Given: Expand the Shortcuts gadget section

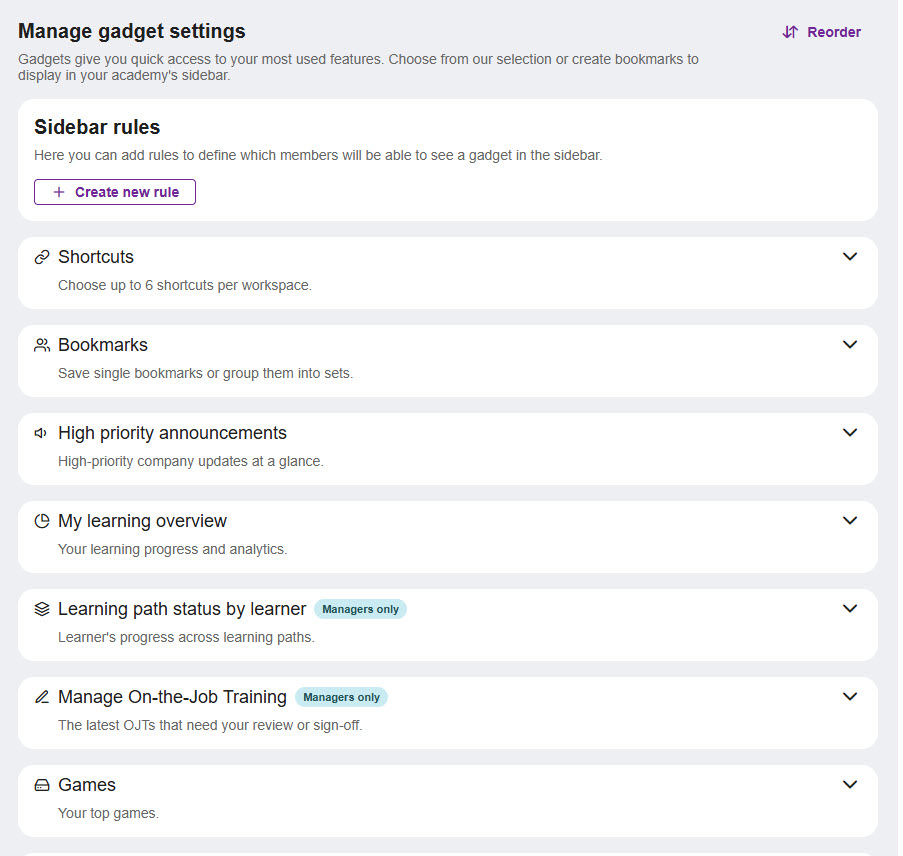Looking at the screenshot, I should (850, 257).
